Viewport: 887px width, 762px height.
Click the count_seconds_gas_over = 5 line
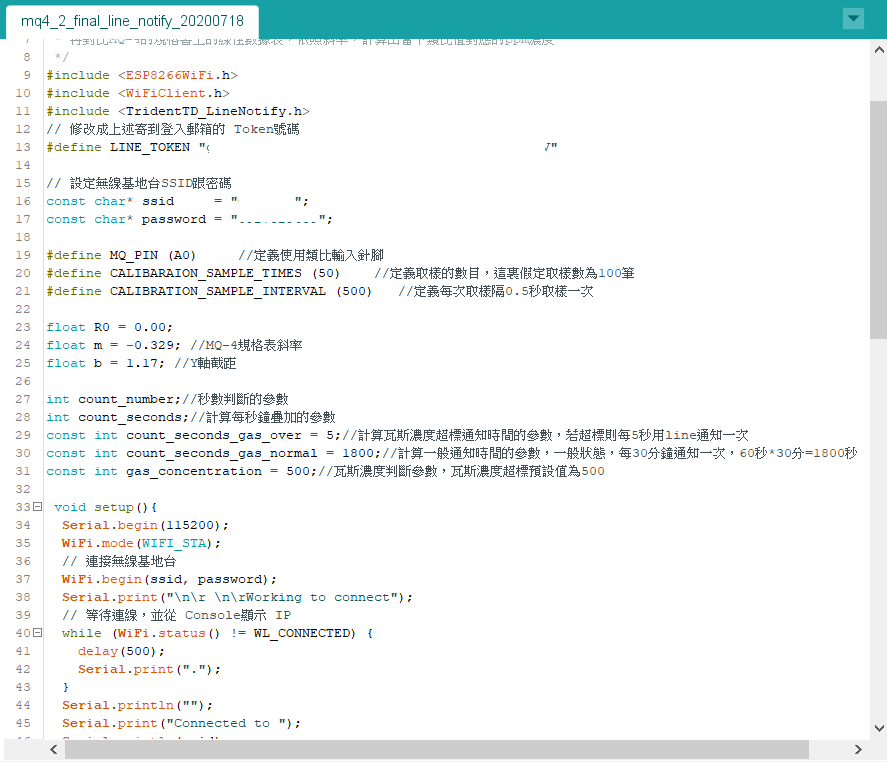coord(397,436)
